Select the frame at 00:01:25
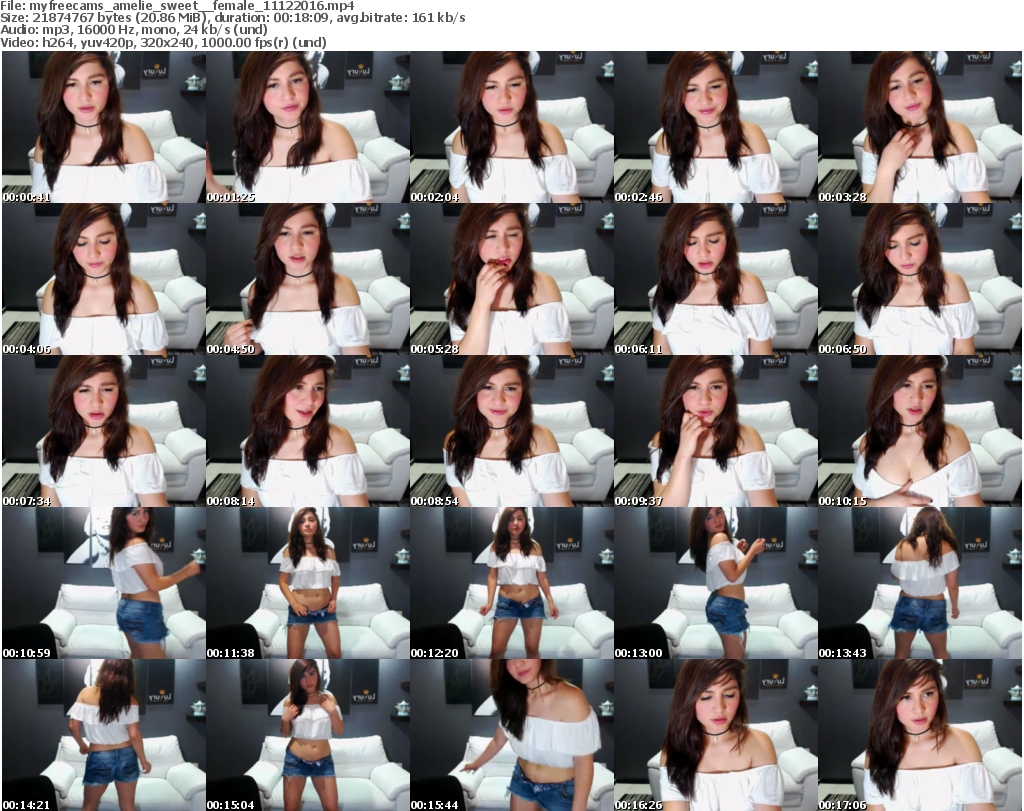 pyautogui.click(x=307, y=127)
